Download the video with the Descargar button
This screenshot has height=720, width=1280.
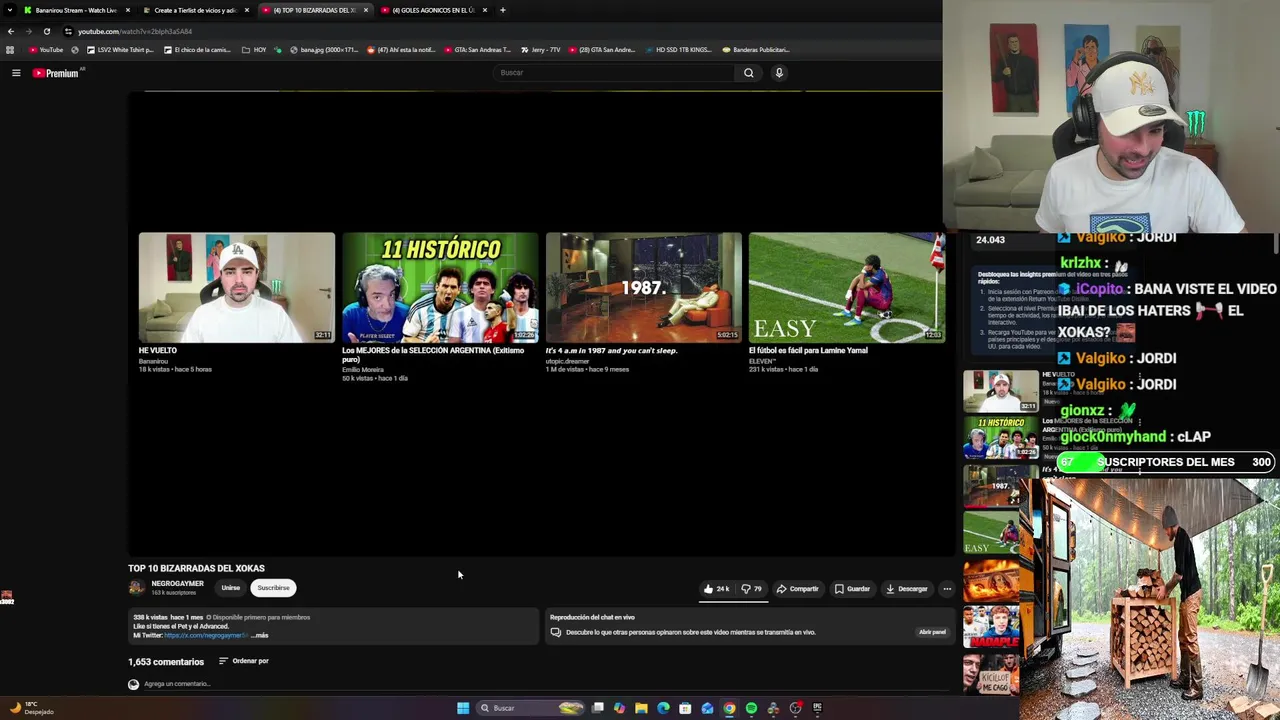pos(907,589)
